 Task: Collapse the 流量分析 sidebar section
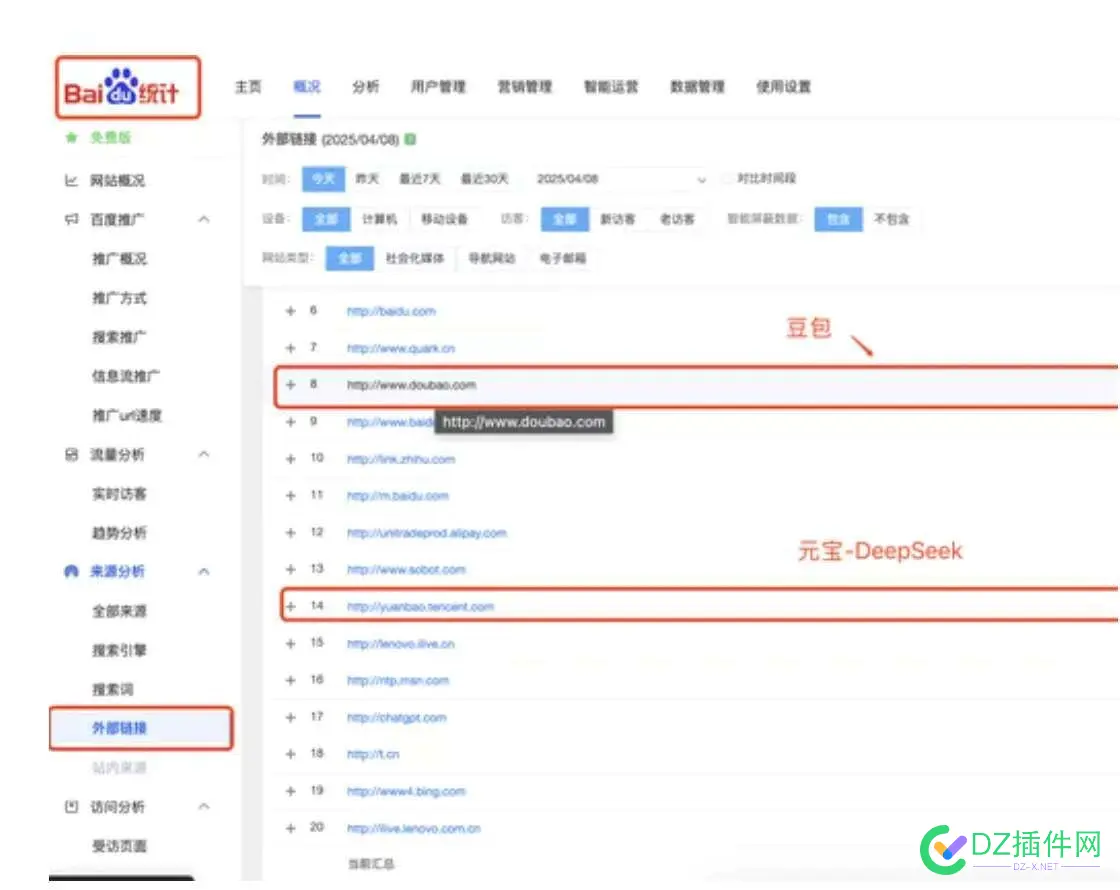click(x=204, y=454)
